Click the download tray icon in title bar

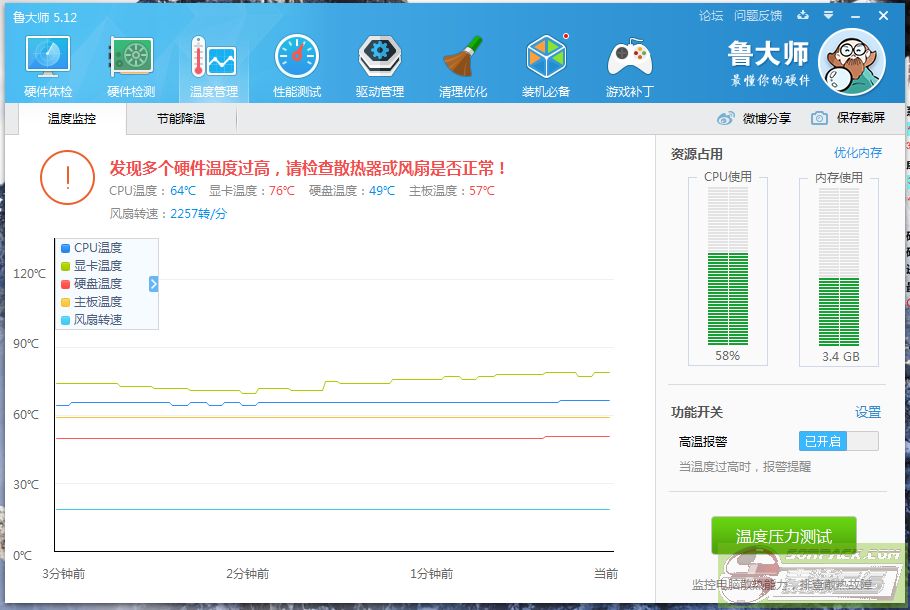[803, 16]
